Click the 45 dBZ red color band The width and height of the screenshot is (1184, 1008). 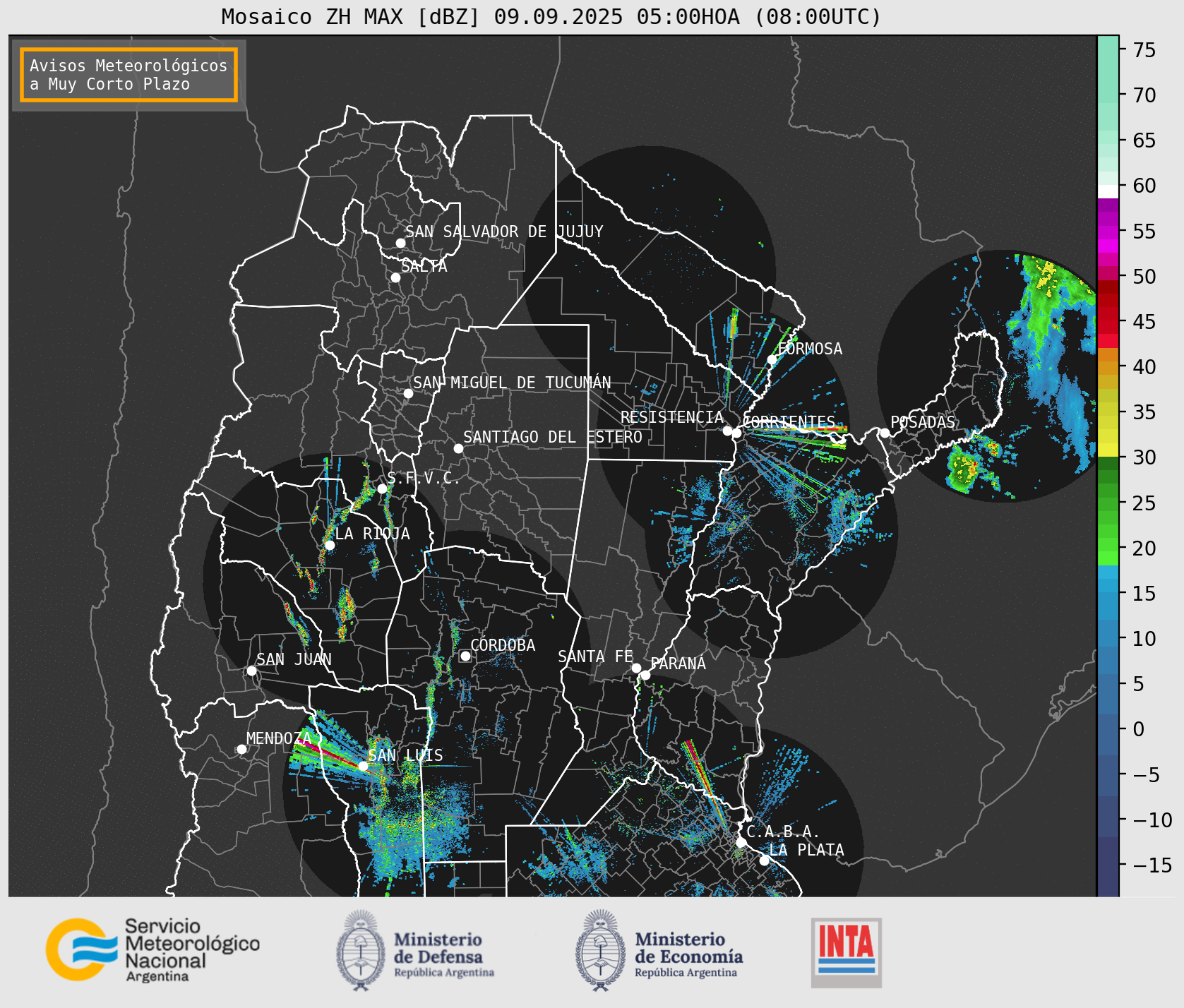(x=1108, y=328)
